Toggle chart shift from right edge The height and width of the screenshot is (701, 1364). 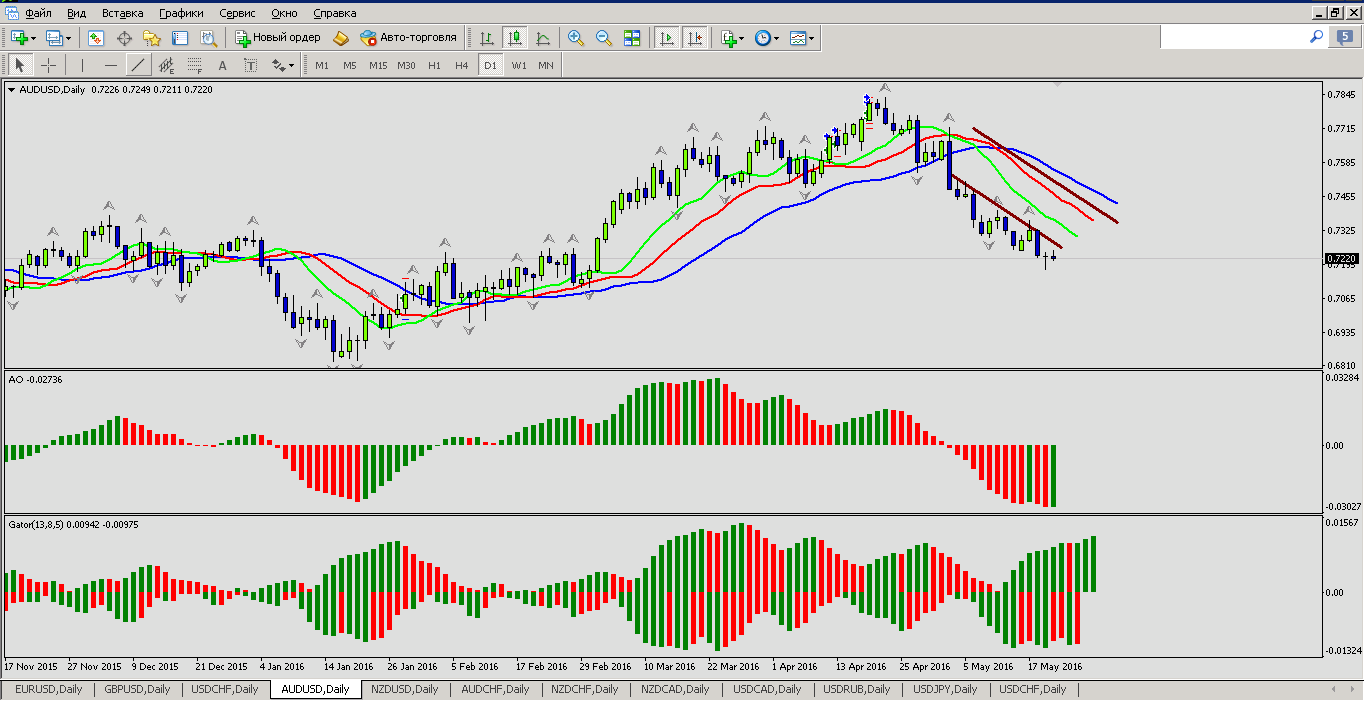695,38
